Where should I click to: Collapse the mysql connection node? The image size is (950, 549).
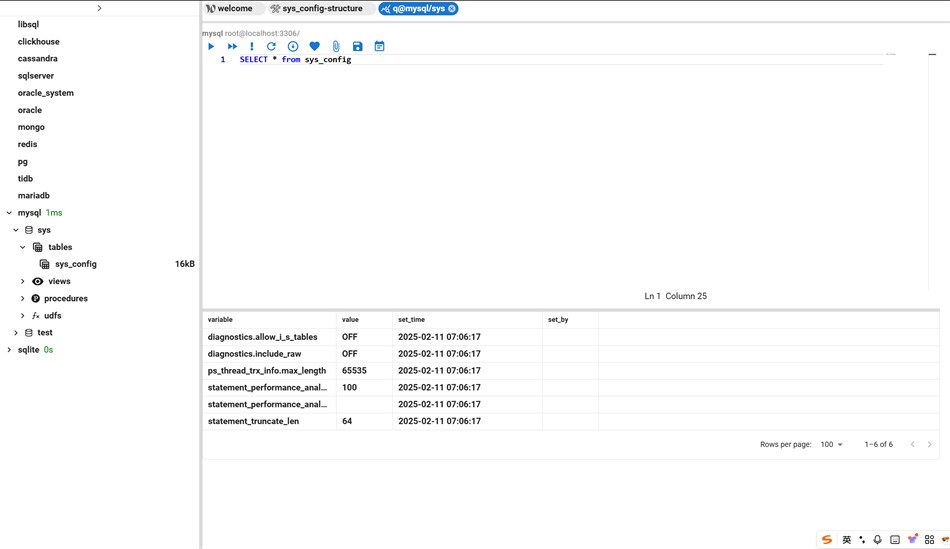pos(9,213)
